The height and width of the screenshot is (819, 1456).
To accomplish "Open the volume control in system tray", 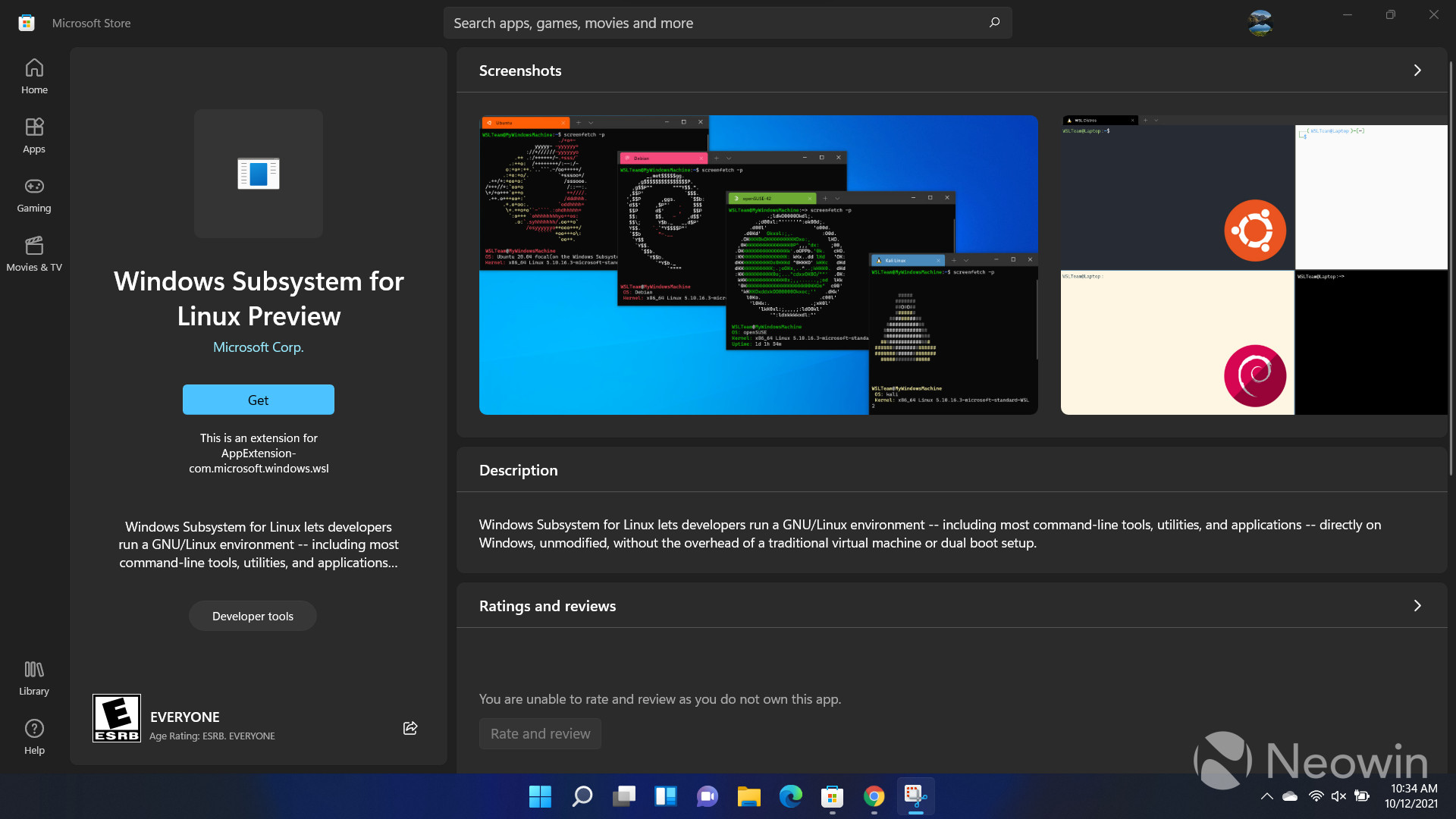I will 1338,796.
